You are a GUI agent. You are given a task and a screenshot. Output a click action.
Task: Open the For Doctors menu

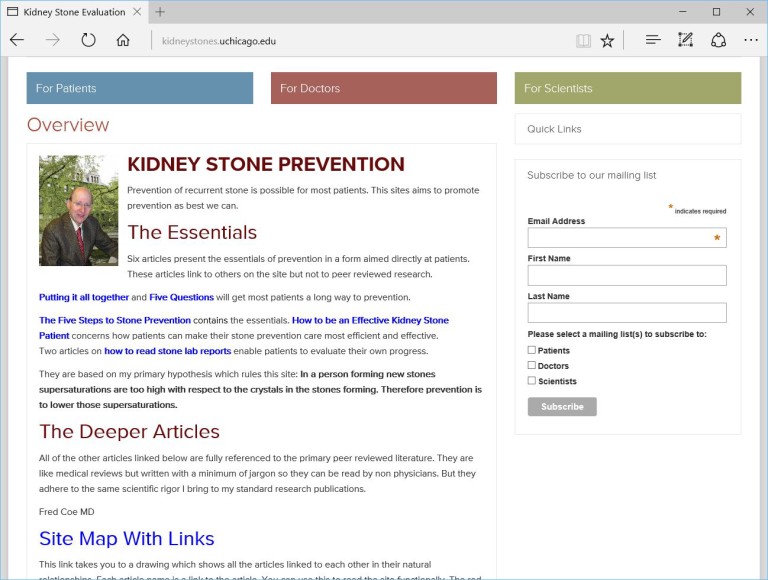(x=384, y=88)
